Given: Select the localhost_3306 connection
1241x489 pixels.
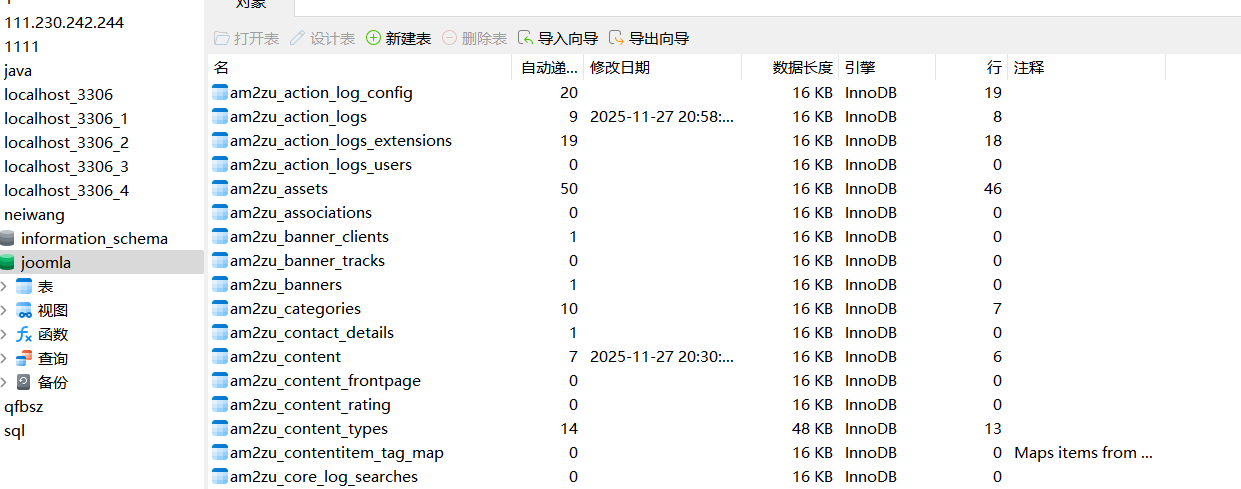Looking at the screenshot, I should tap(58, 95).
